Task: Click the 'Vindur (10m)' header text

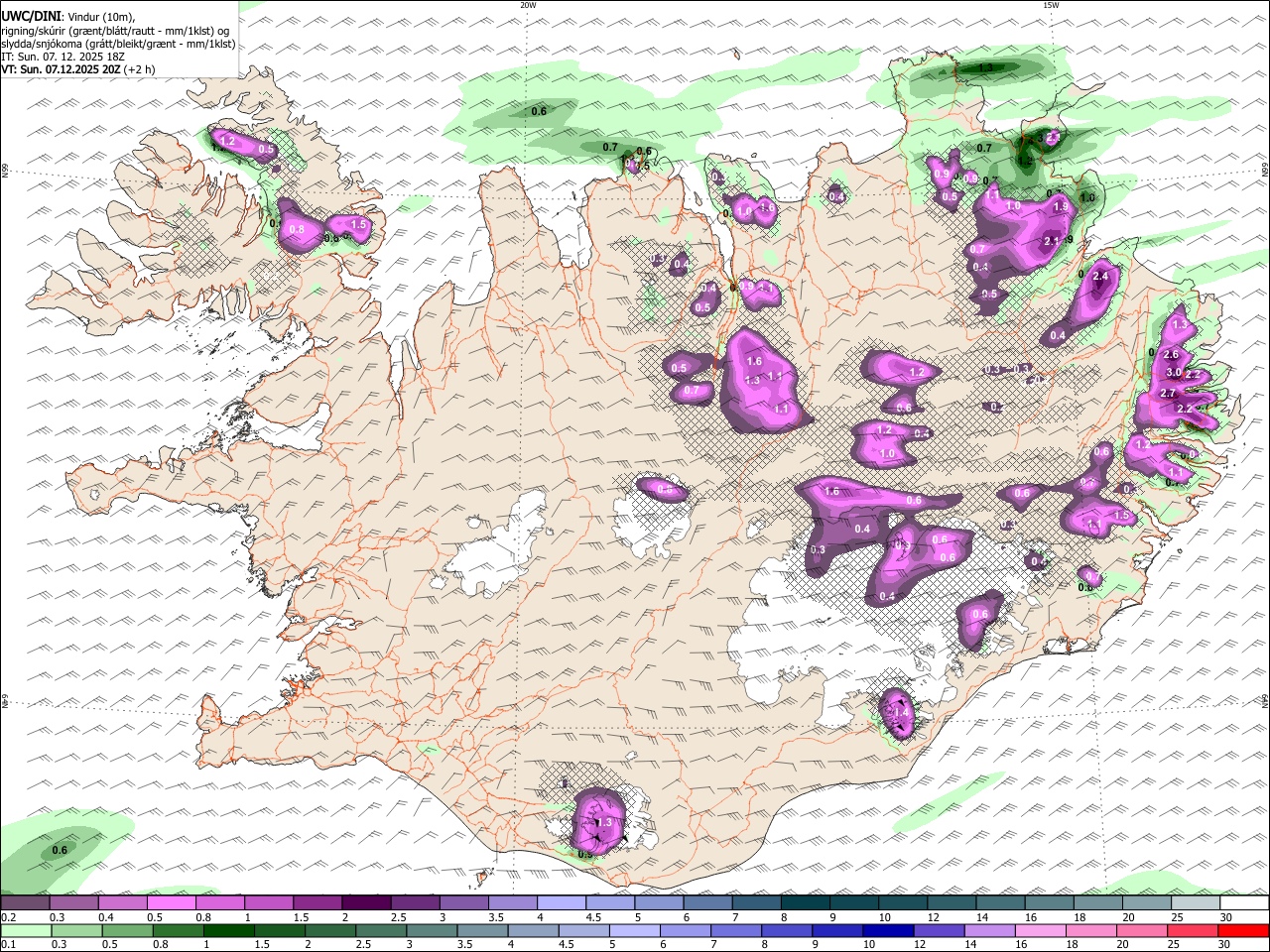Action: click(99, 16)
